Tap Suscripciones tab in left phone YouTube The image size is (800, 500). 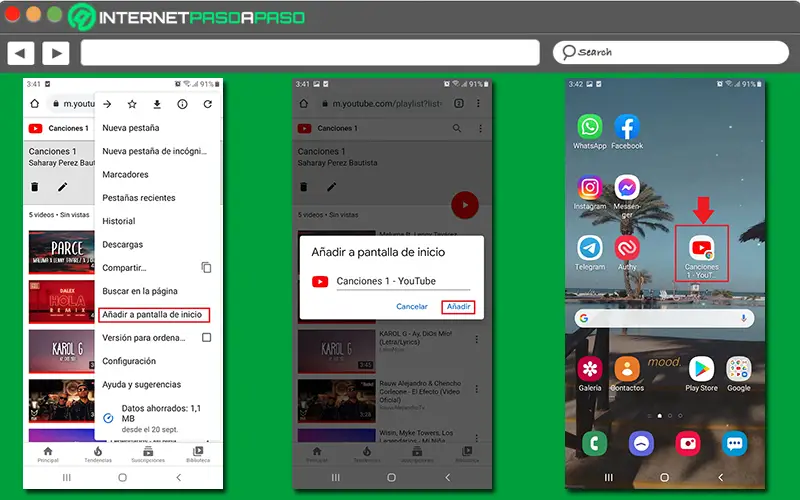(148, 454)
